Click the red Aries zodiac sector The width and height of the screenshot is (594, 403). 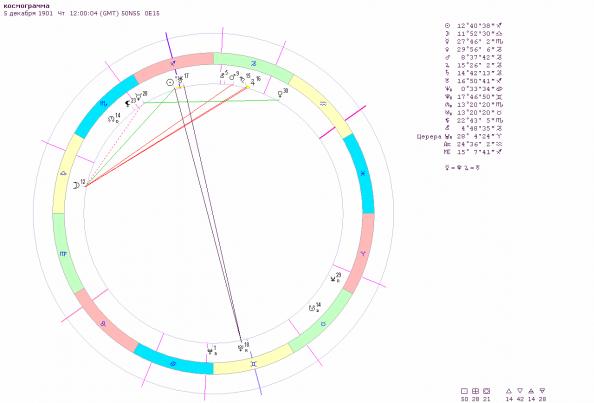361,253
